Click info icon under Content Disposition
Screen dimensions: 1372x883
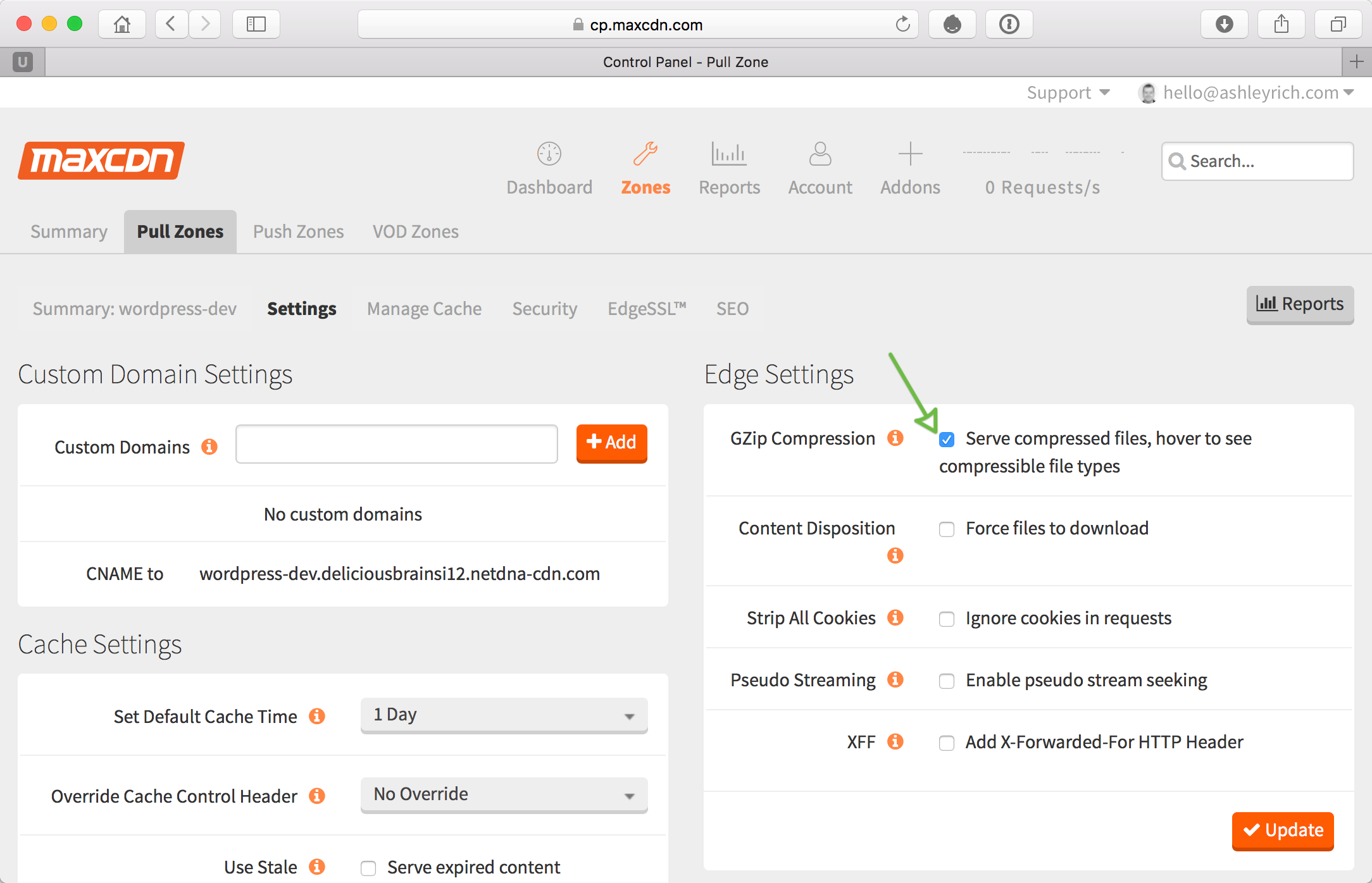(895, 555)
